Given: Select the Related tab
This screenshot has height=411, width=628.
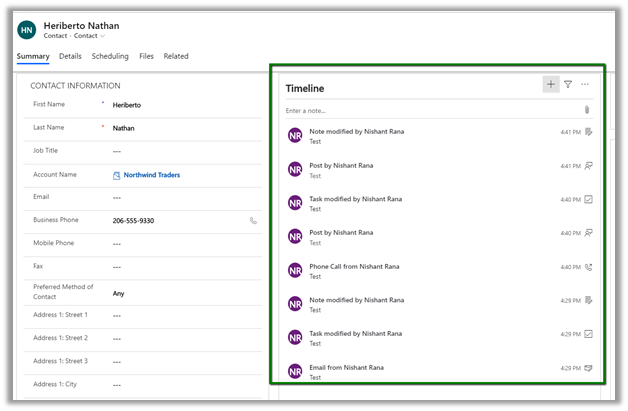Looking at the screenshot, I should point(176,57).
